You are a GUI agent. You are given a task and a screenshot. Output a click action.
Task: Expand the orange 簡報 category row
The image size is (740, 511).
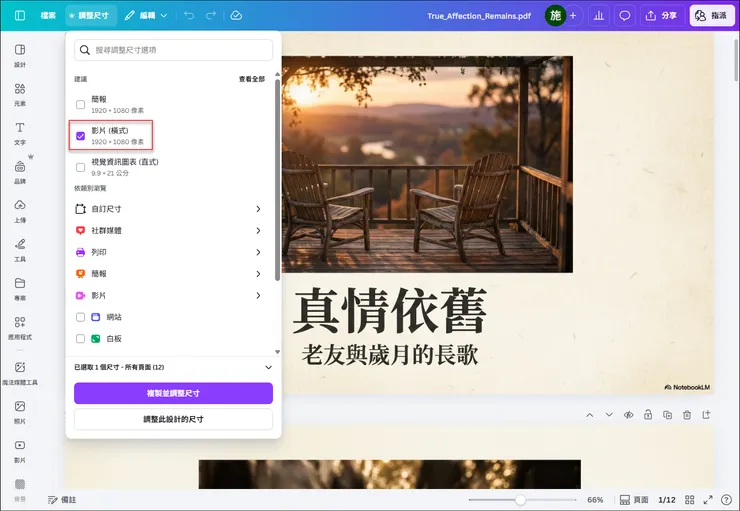coord(168,274)
